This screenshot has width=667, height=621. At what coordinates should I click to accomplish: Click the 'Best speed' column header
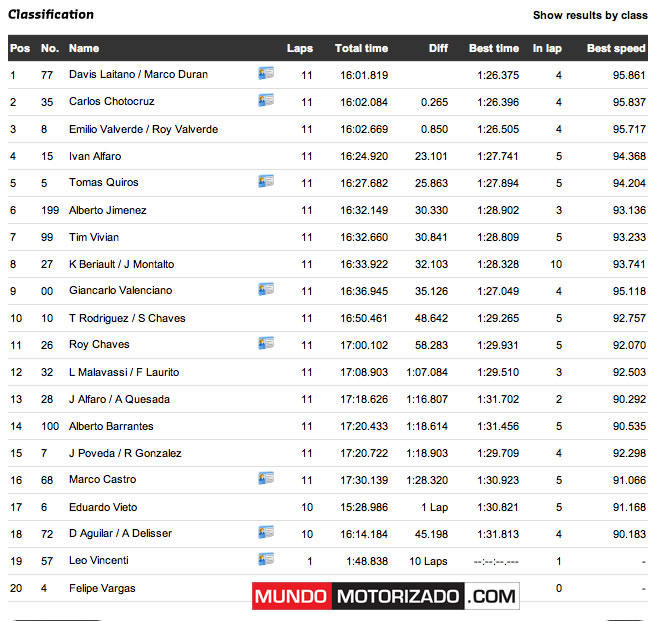(615, 48)
